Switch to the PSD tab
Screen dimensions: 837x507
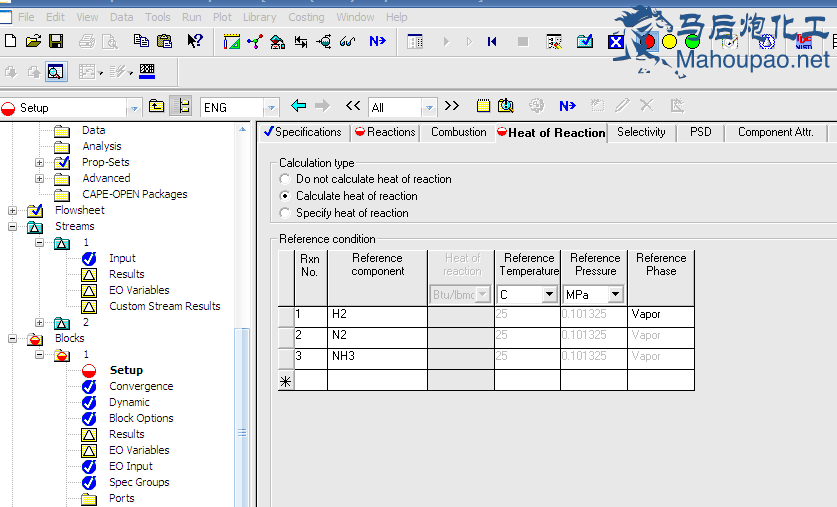tap(700, 132)
